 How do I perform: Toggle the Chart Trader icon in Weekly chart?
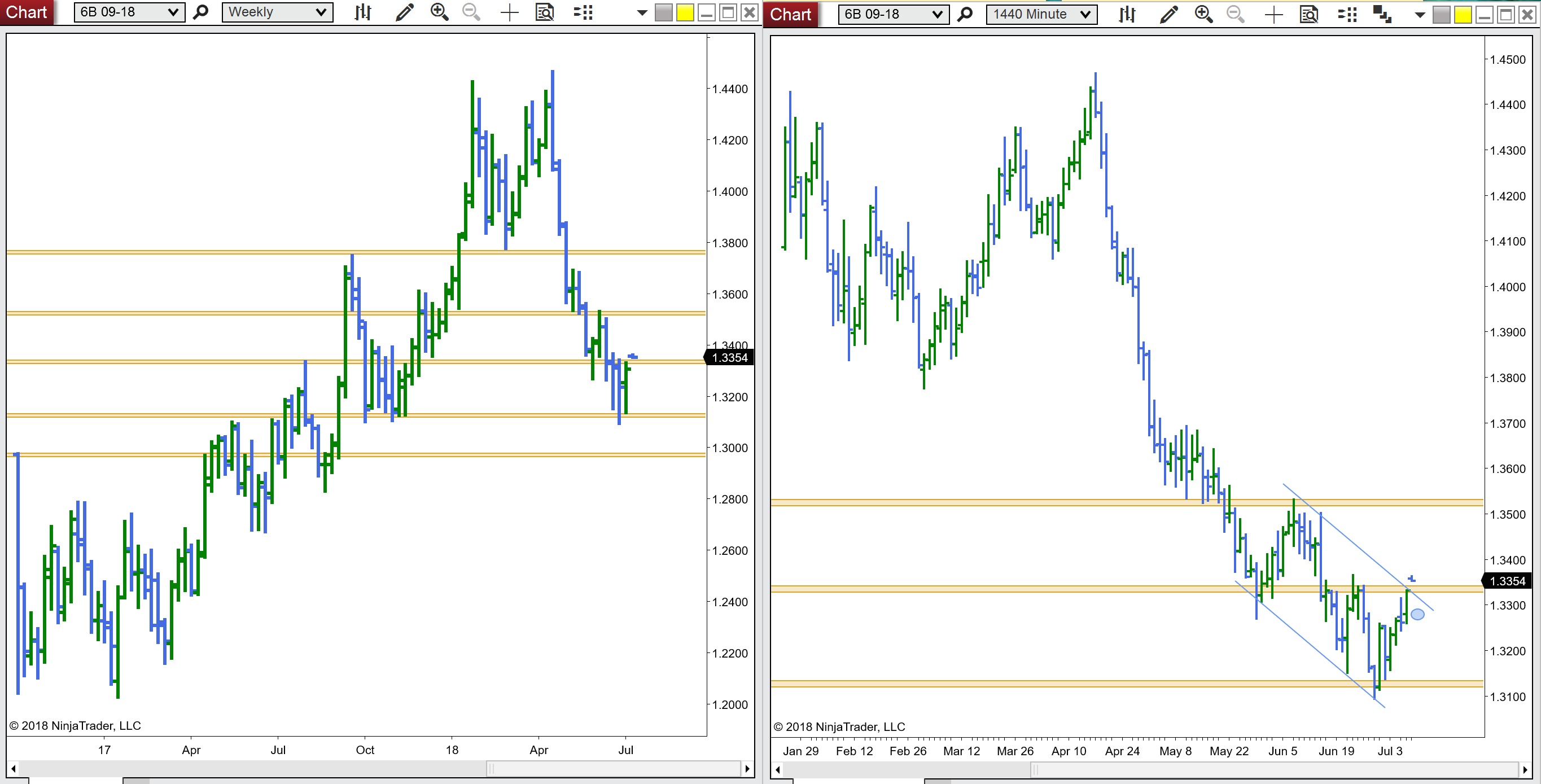(583, 12)
